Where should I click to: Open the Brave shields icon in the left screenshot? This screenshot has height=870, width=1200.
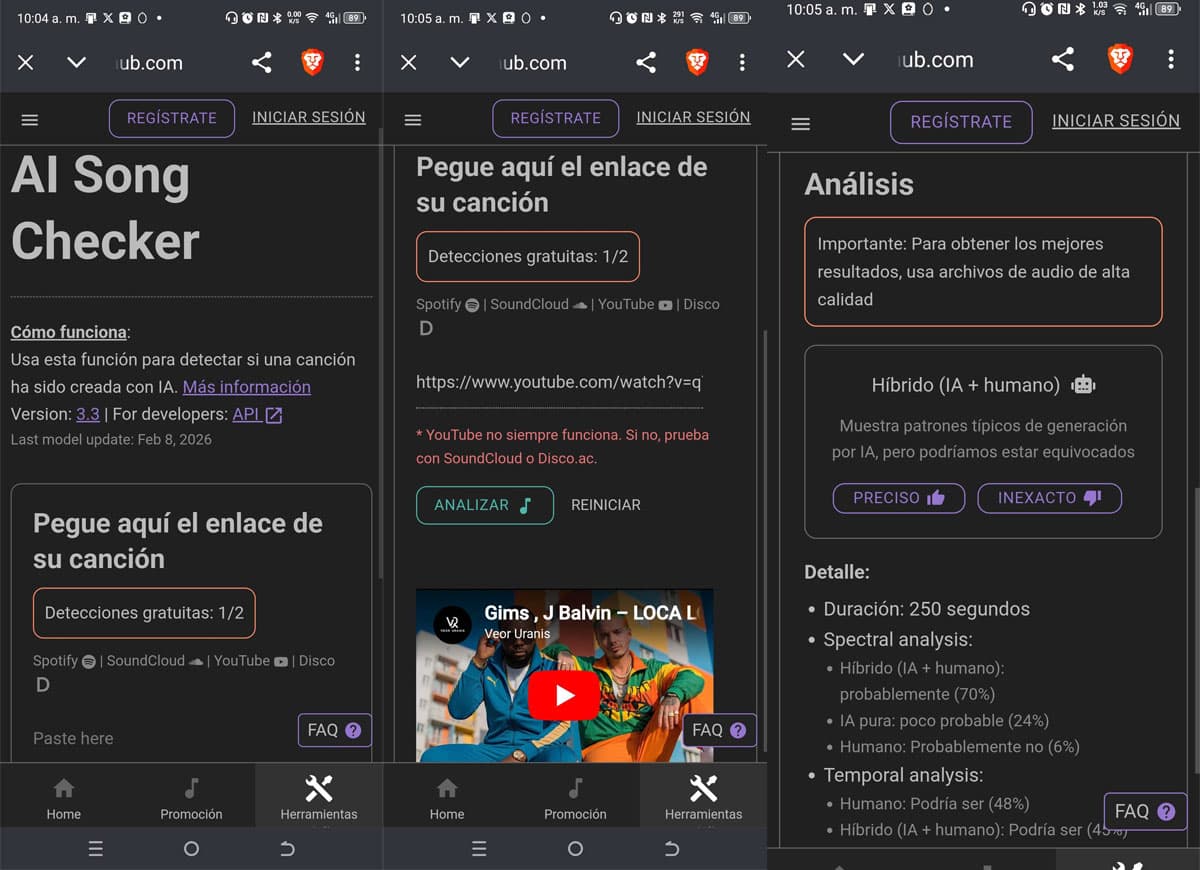click(313, 63)
